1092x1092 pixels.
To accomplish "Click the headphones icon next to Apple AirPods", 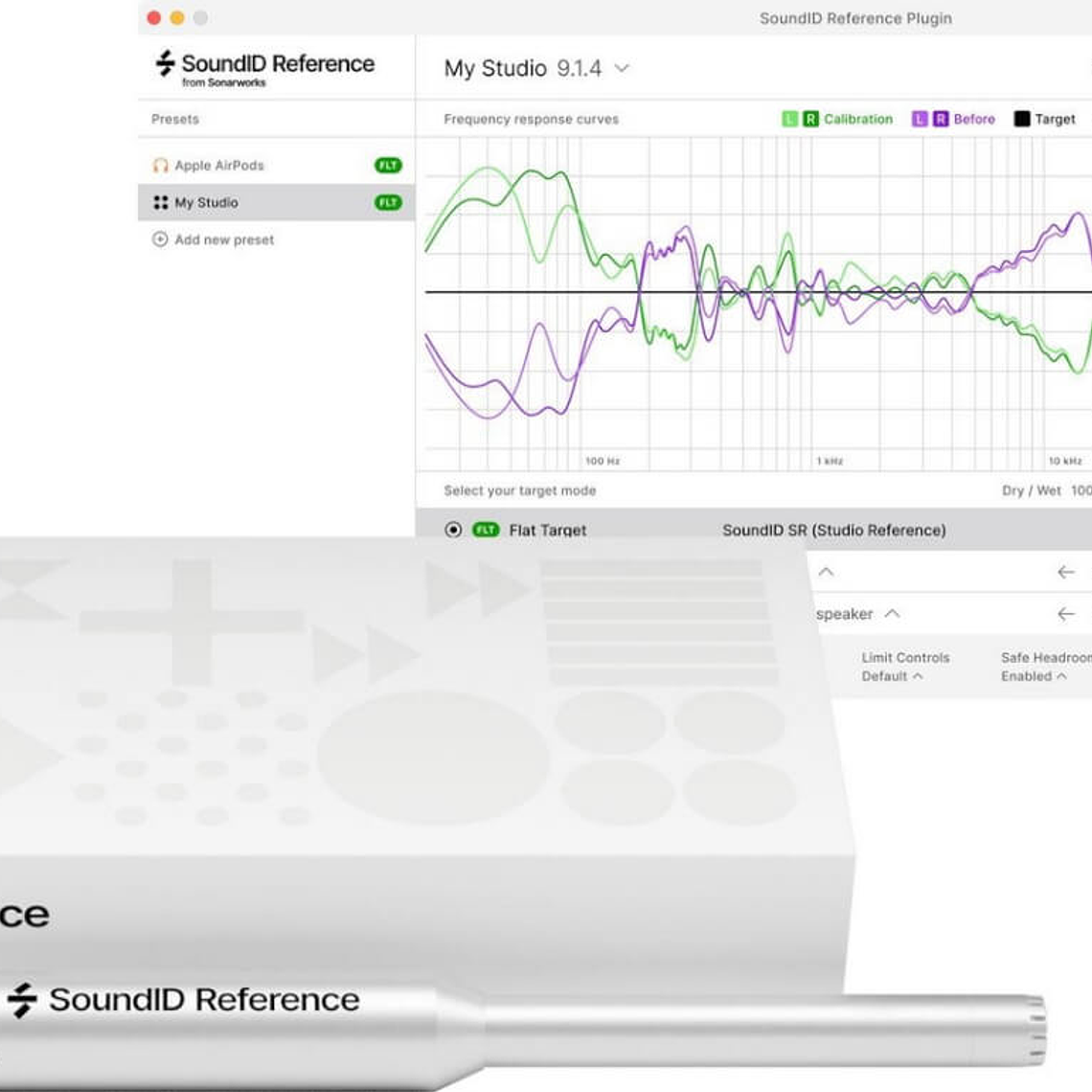I will pos(159,165).
